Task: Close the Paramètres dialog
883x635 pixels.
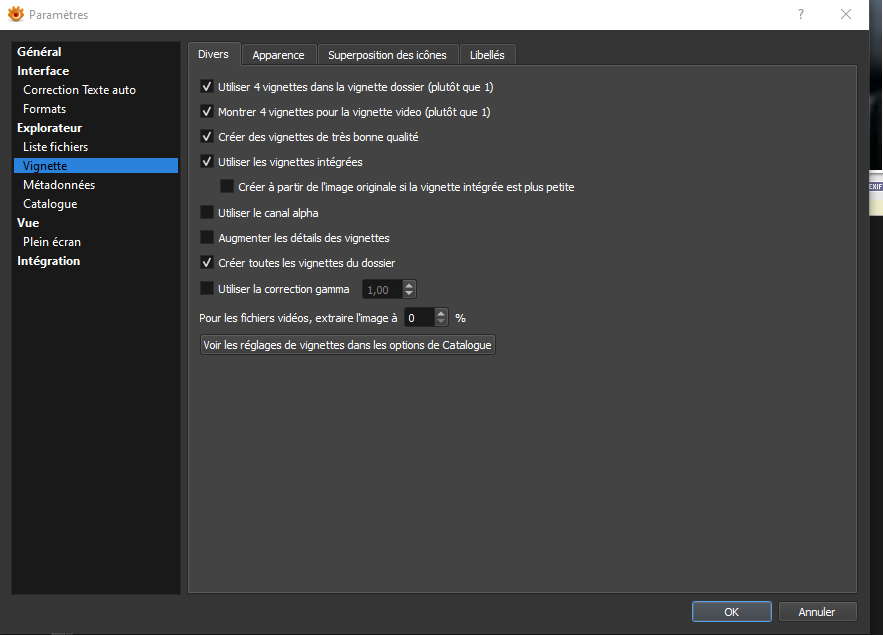Action: 845,14
